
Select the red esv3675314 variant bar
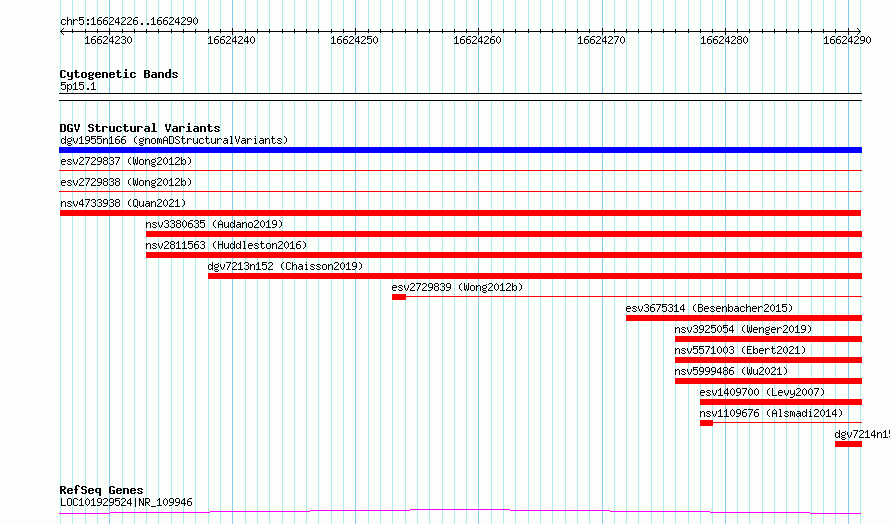tap(744, 318)
